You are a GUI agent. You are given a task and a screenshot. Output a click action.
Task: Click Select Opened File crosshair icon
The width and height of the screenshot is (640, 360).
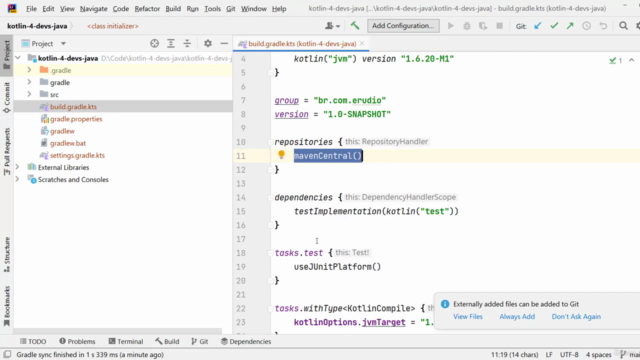point(154,43)
